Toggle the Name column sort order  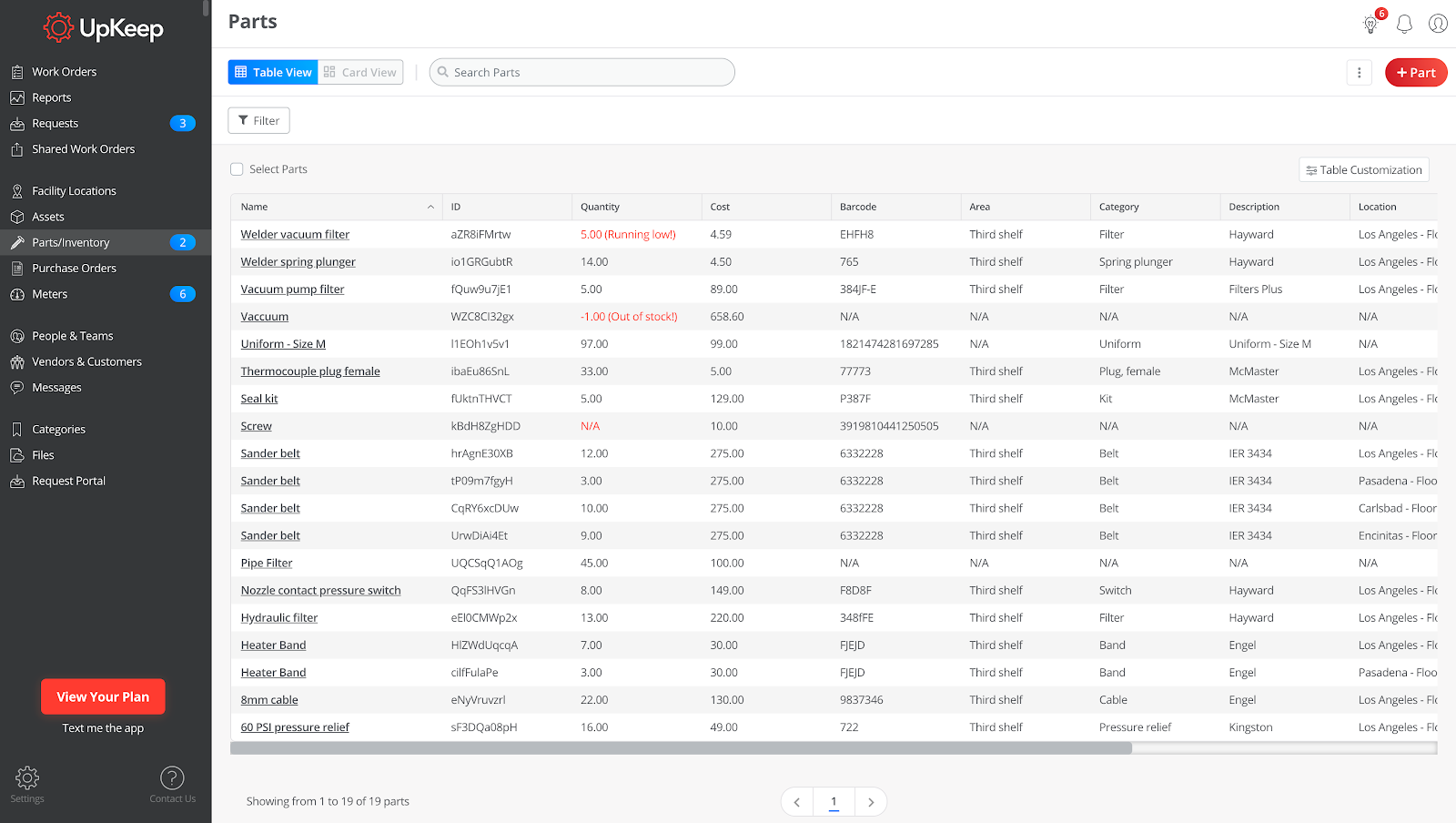click(430, 207)
